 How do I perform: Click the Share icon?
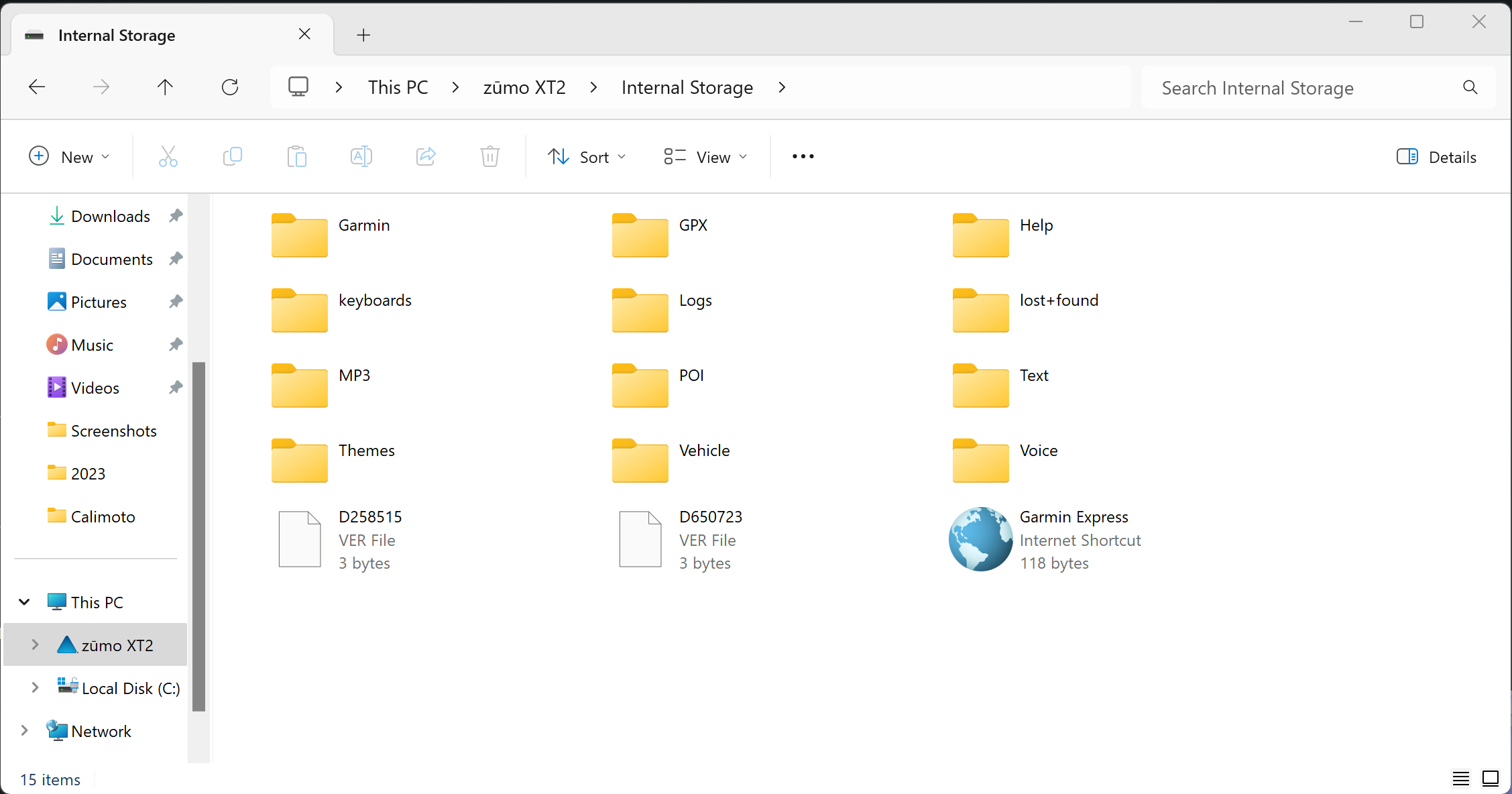click(426, 157)
